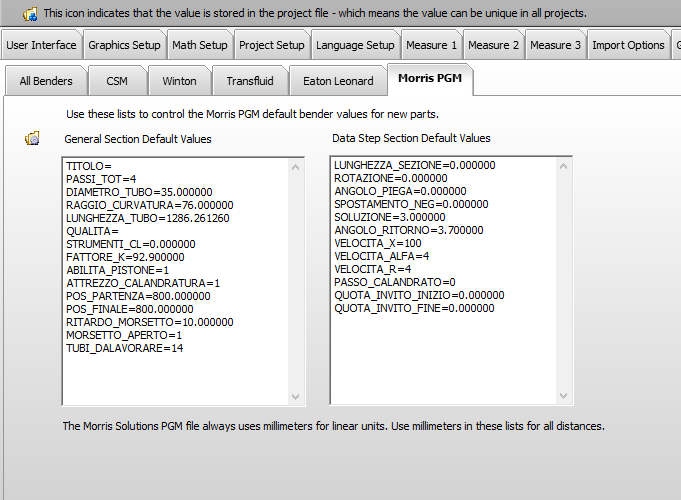681x500 pixels.
Task: Click the QUOTA_INVITO_FINE=0.000000 line
Action: [414, 309]
